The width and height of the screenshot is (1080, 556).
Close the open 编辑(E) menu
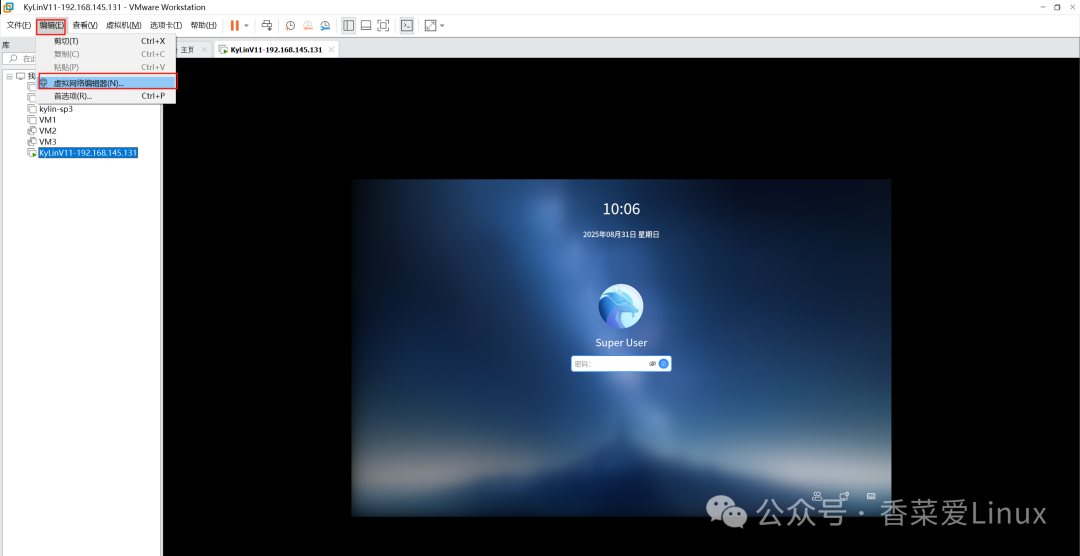coord(52,25)
